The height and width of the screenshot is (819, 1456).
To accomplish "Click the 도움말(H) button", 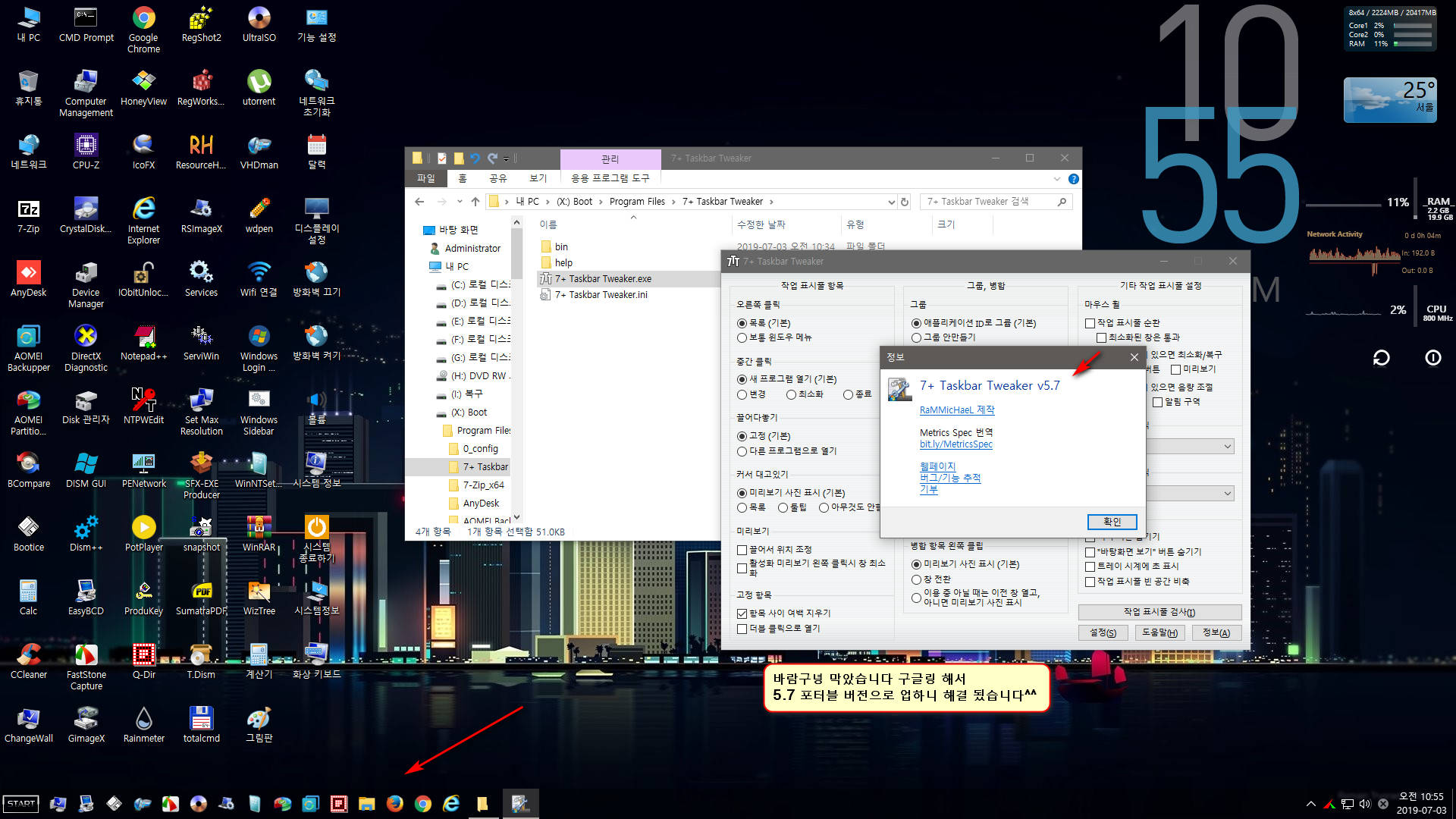I will point(1159,632).
